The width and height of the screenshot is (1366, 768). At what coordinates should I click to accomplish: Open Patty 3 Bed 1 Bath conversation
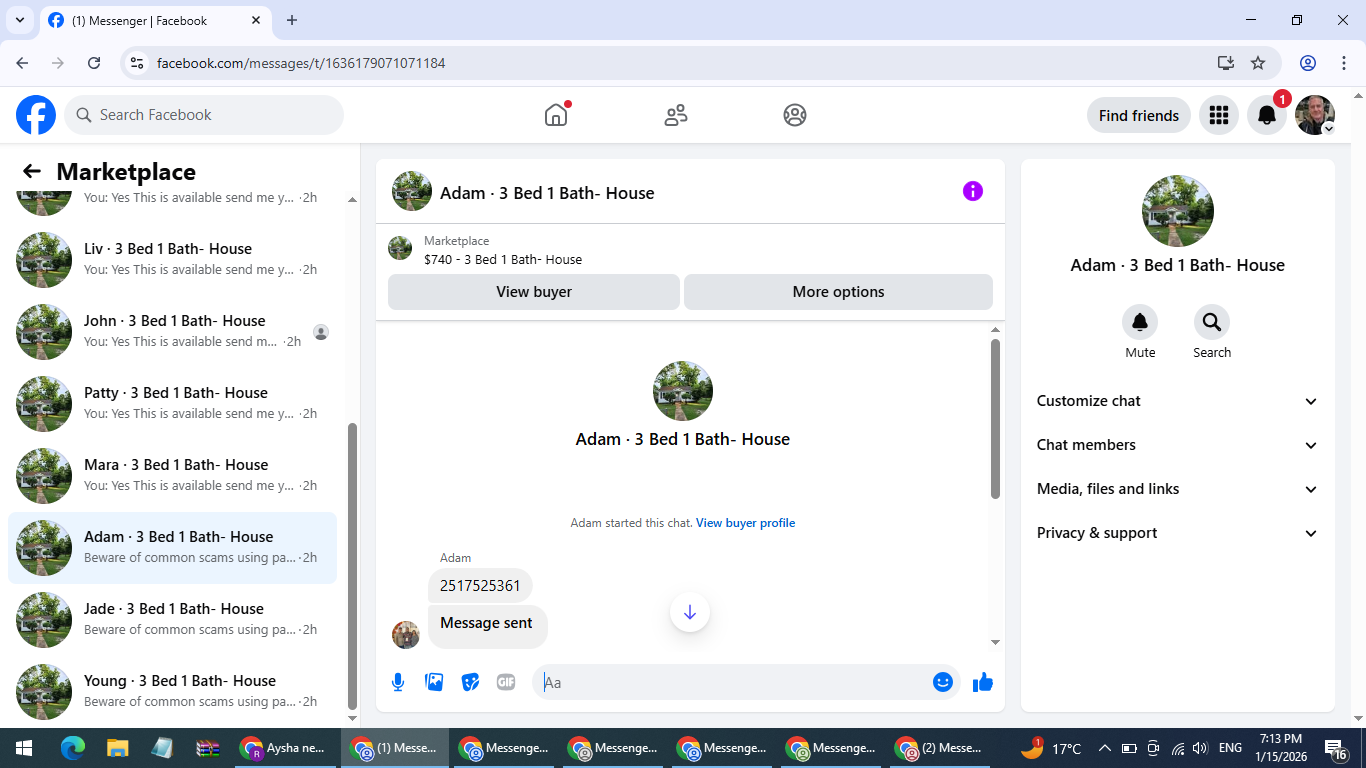tap(172, 404)
